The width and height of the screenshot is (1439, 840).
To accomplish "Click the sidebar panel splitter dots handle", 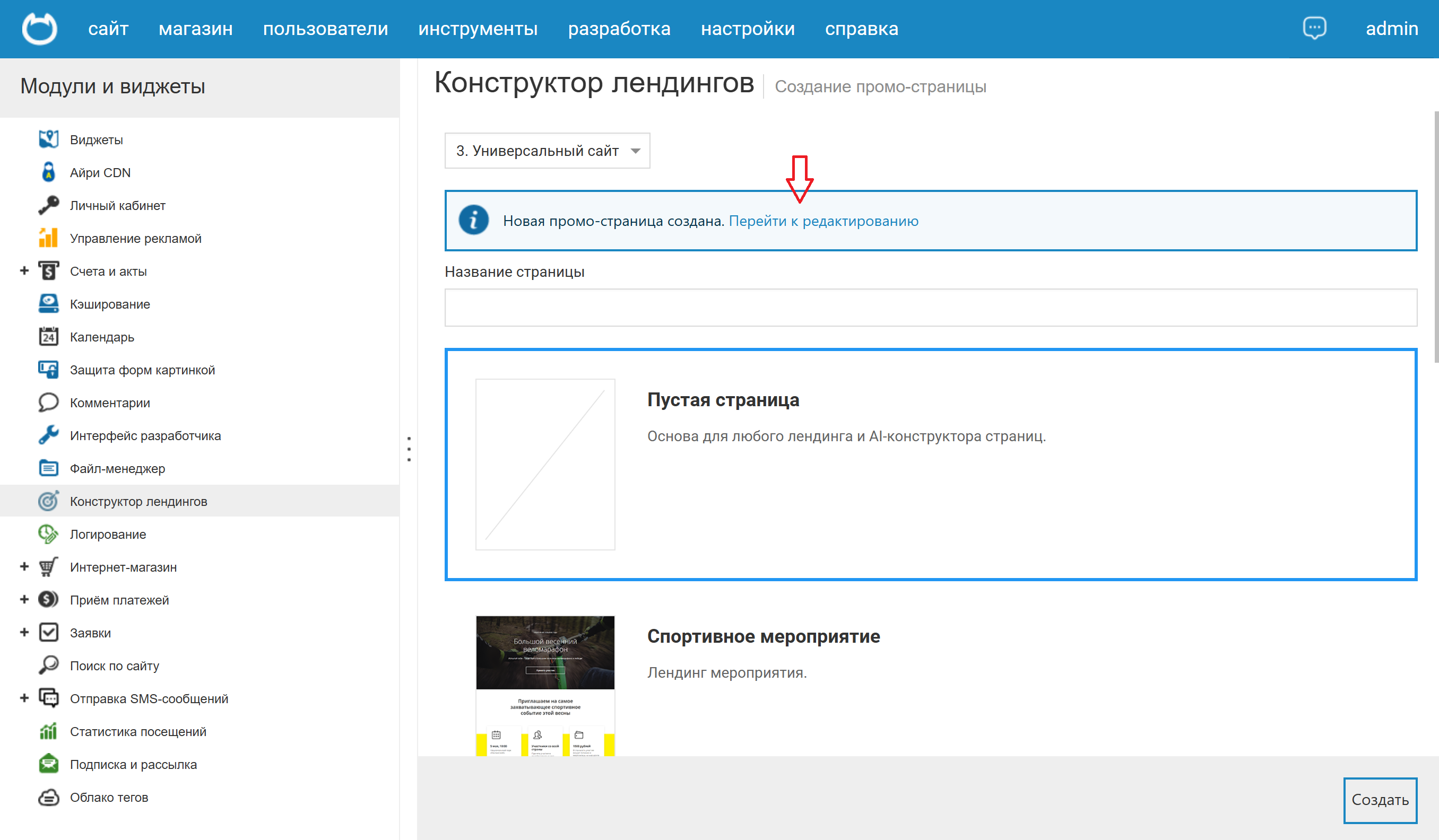I will (x=409, y=449).
